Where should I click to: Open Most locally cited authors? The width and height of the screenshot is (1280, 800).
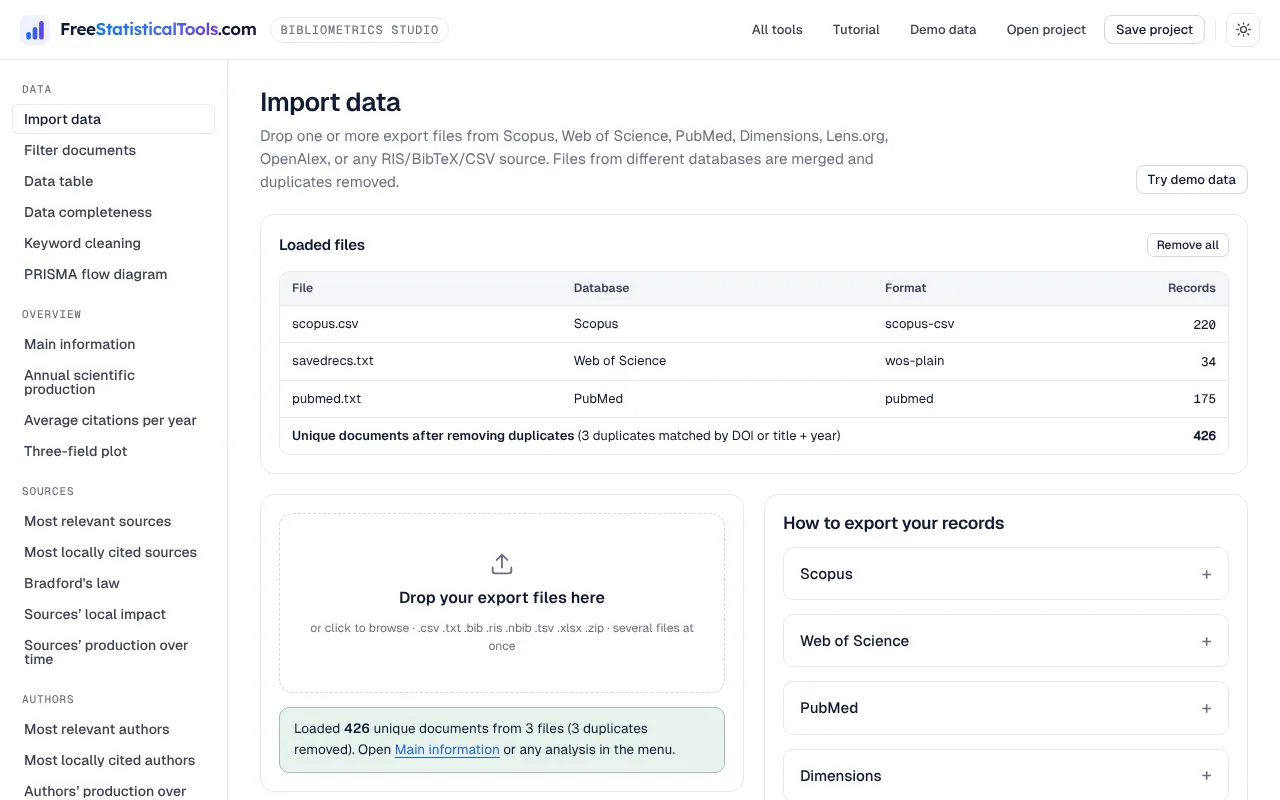[113, 760]
